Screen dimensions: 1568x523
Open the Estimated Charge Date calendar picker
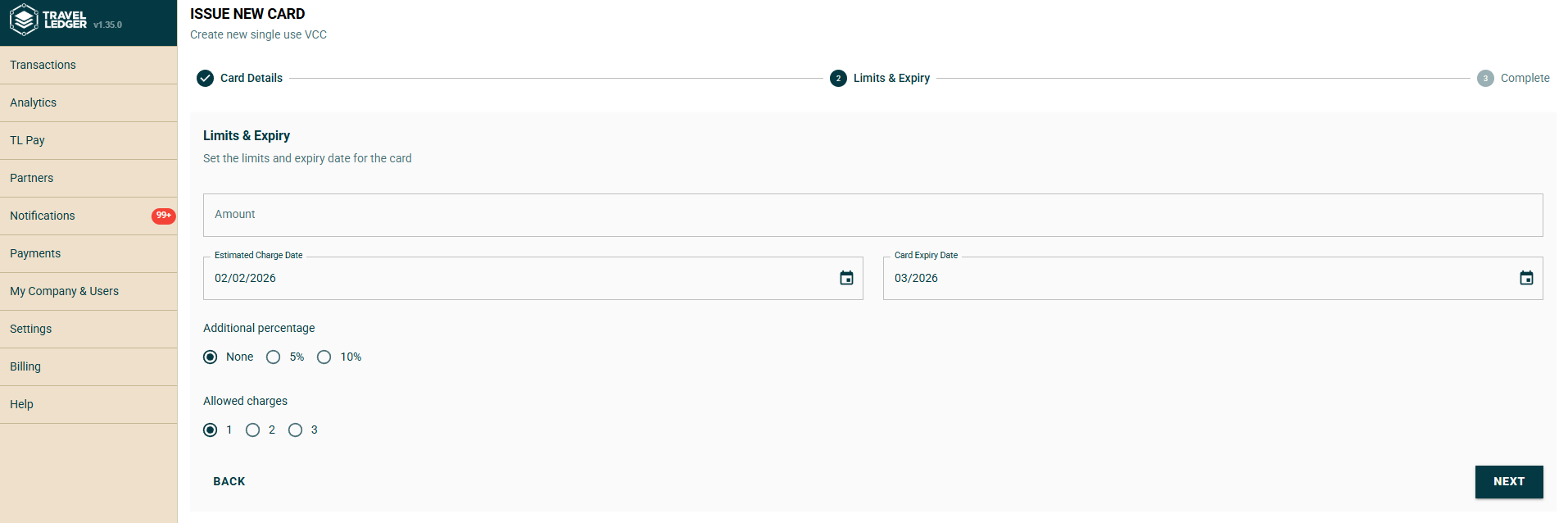[x=846, y=278]
